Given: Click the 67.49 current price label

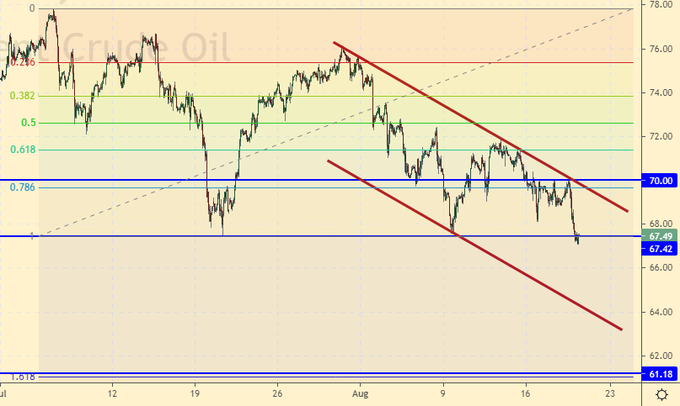Looking at the screenshot, I should (659, 237).
